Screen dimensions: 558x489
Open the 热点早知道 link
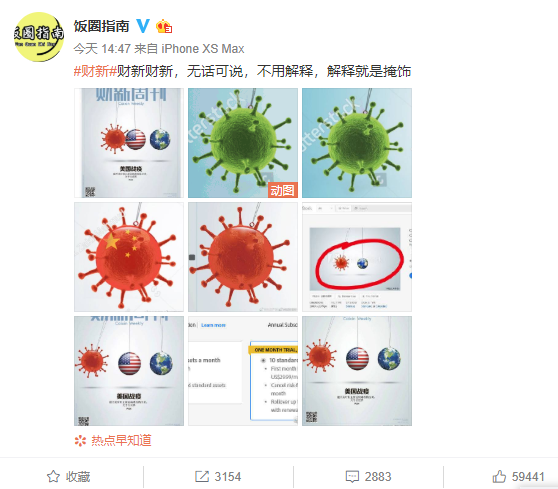coord(121,441)
